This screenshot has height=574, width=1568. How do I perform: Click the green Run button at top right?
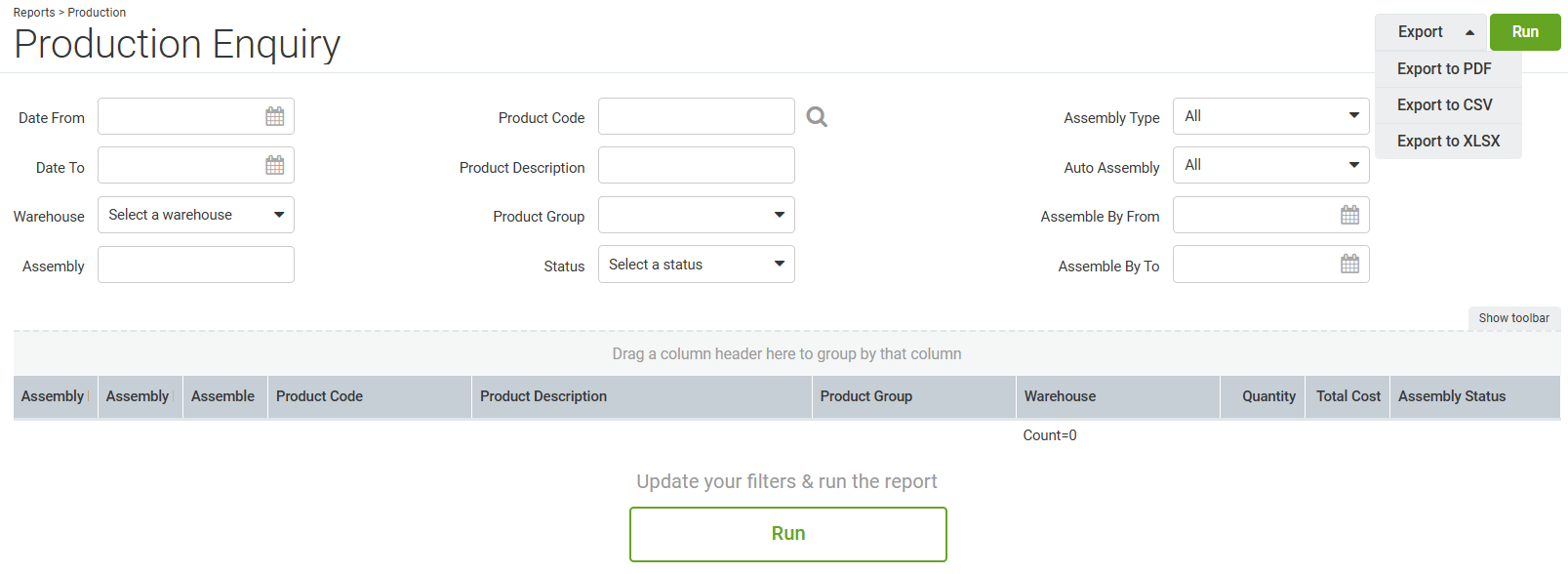pos(1525,32)
